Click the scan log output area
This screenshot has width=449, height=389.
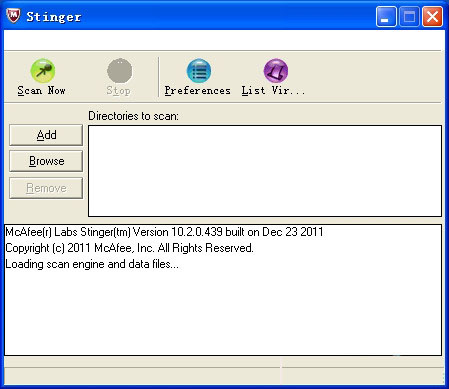click(223, 290)
